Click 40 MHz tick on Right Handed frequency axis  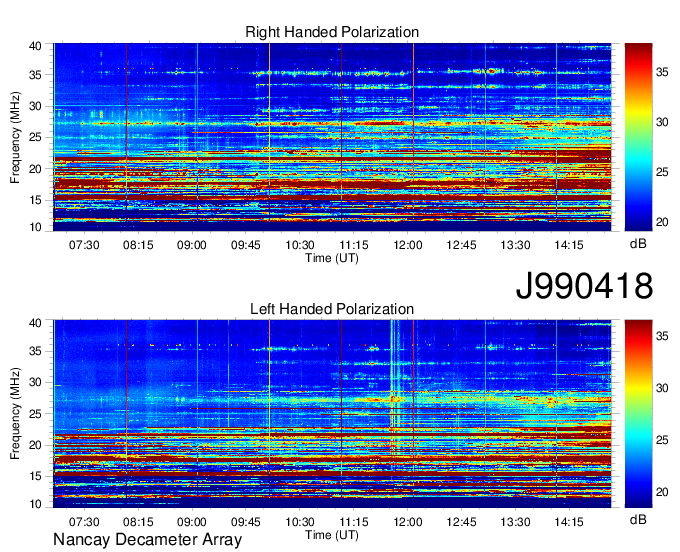[35, 46]
